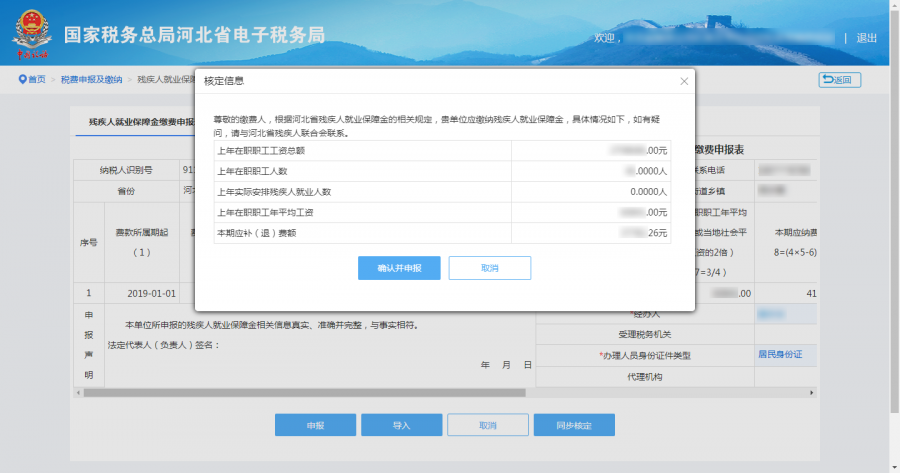Click the bottom 取消 button below the form

point(487,425)
